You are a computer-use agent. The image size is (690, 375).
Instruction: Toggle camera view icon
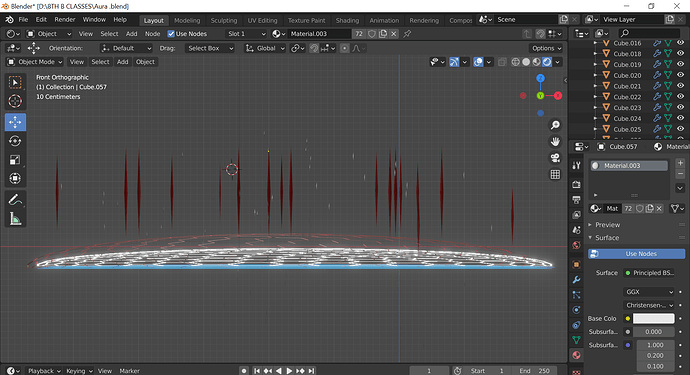point(555,158)
